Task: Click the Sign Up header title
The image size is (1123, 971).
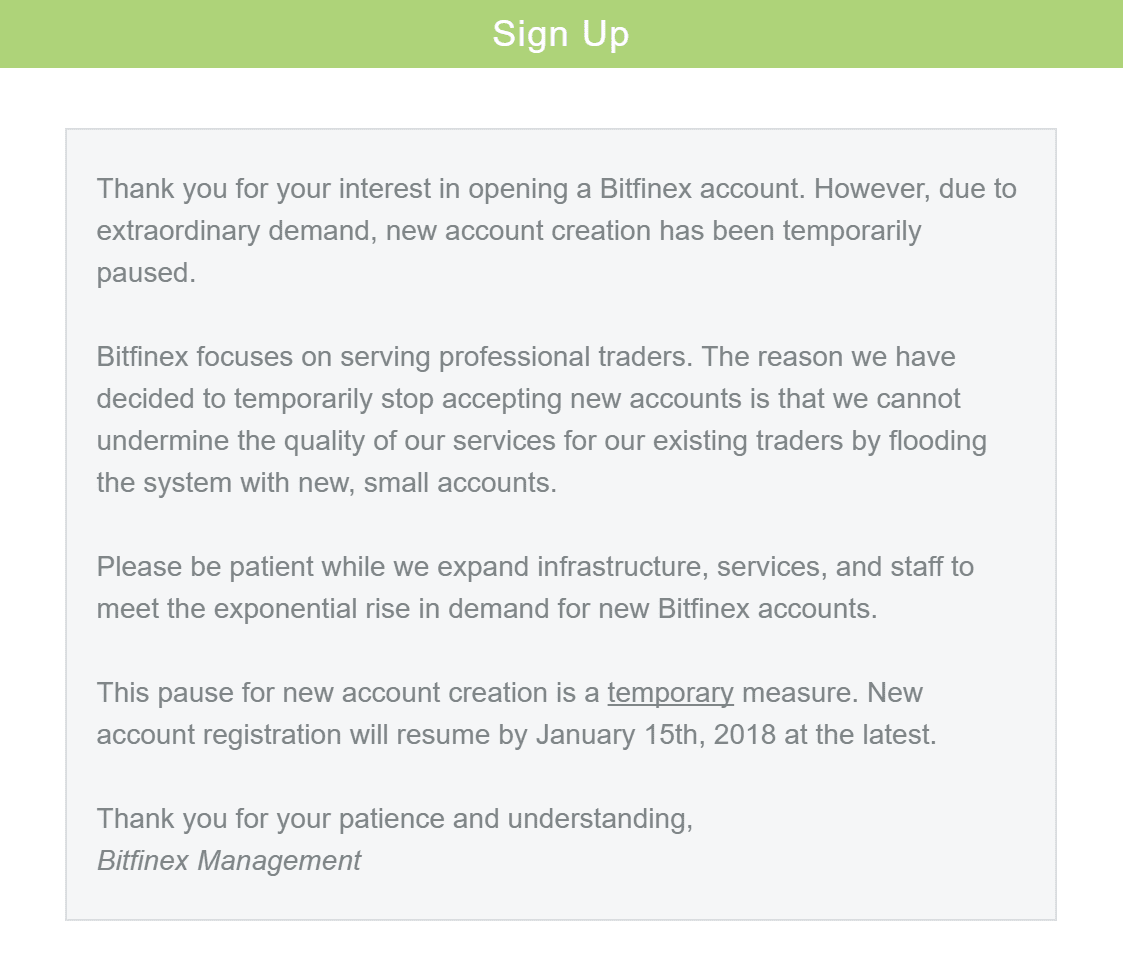Action: tap(561, 34)
